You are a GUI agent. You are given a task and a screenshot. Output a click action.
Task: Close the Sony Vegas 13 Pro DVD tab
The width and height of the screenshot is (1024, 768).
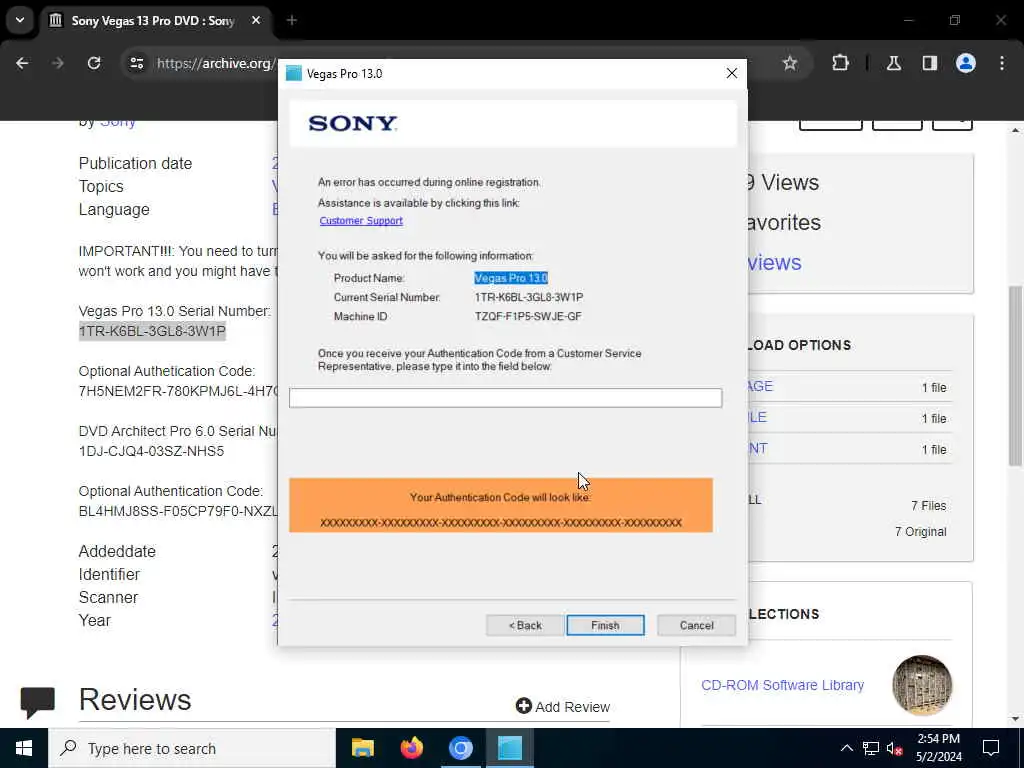[x=256, y=20]
